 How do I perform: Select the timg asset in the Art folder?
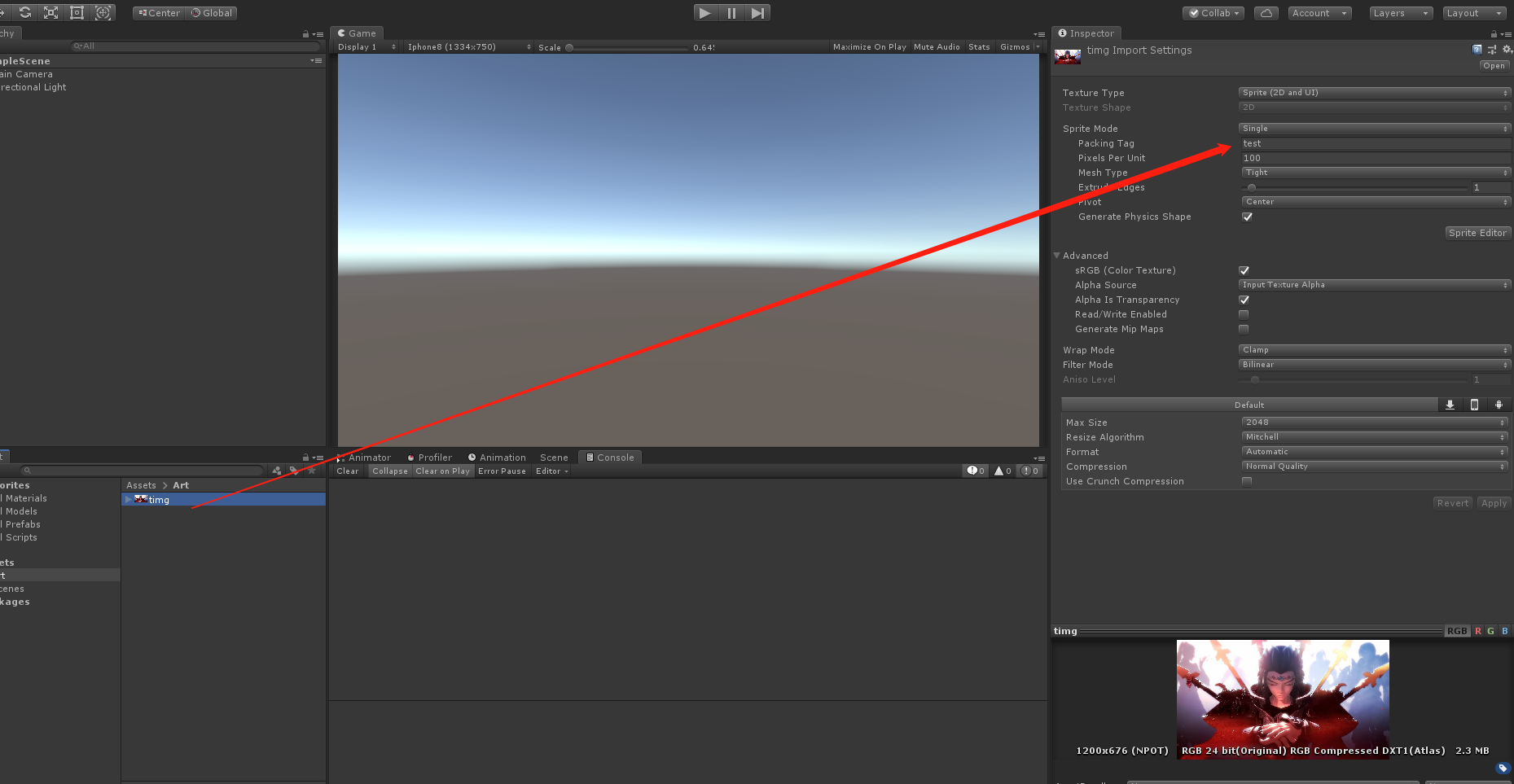click(x=160, y=499)
